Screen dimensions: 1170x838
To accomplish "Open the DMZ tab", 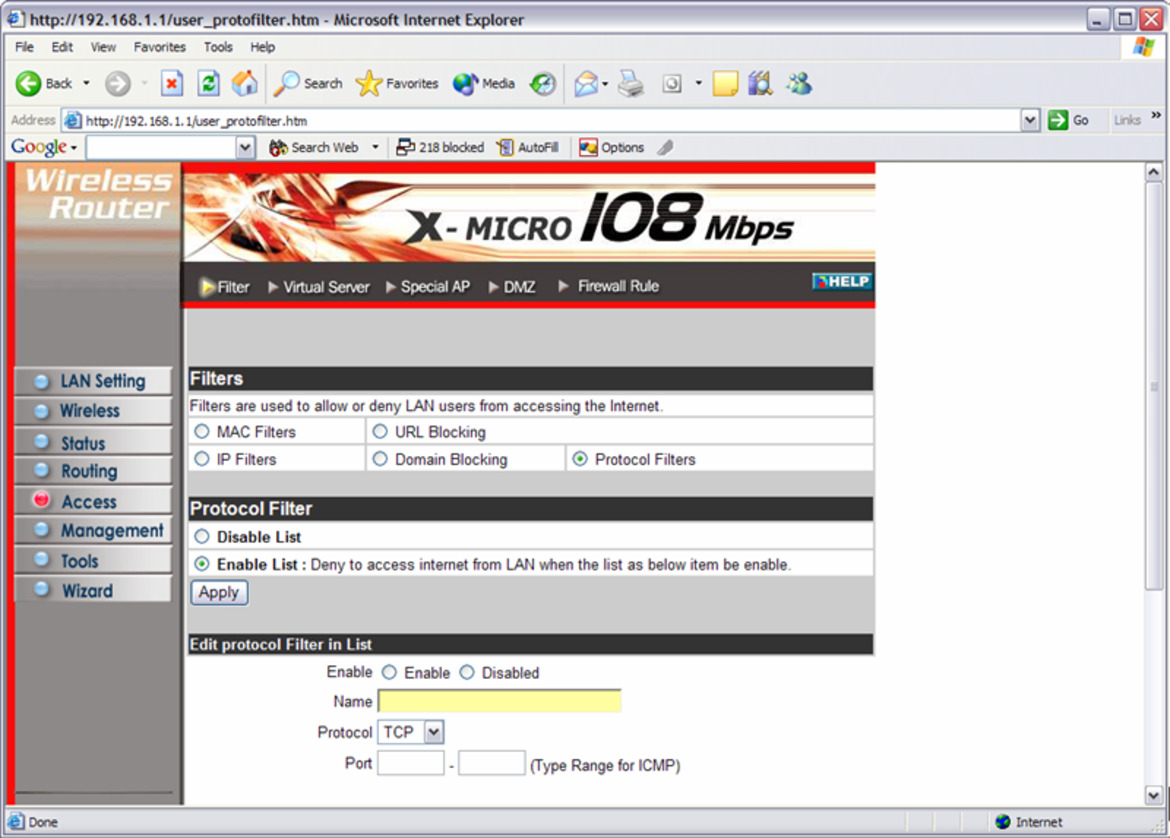I will [x=512, y=287].
